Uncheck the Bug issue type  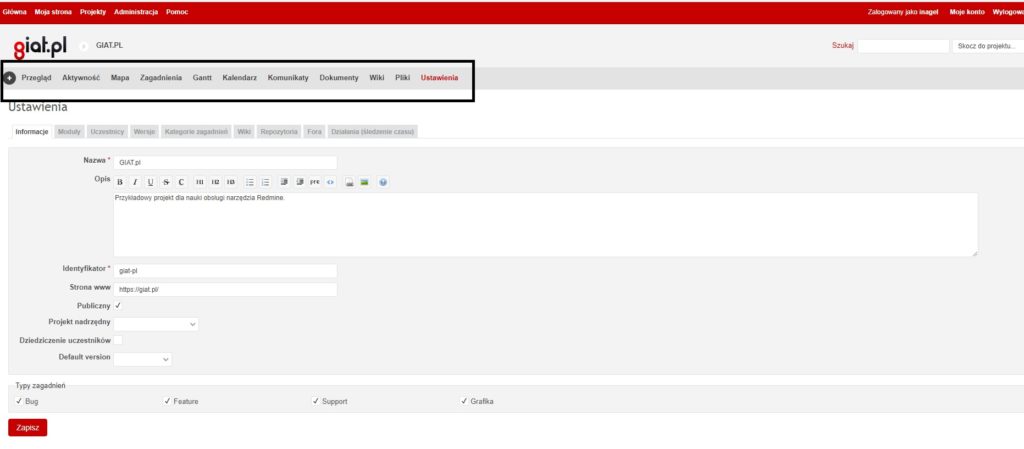click(x=19, y=401)
